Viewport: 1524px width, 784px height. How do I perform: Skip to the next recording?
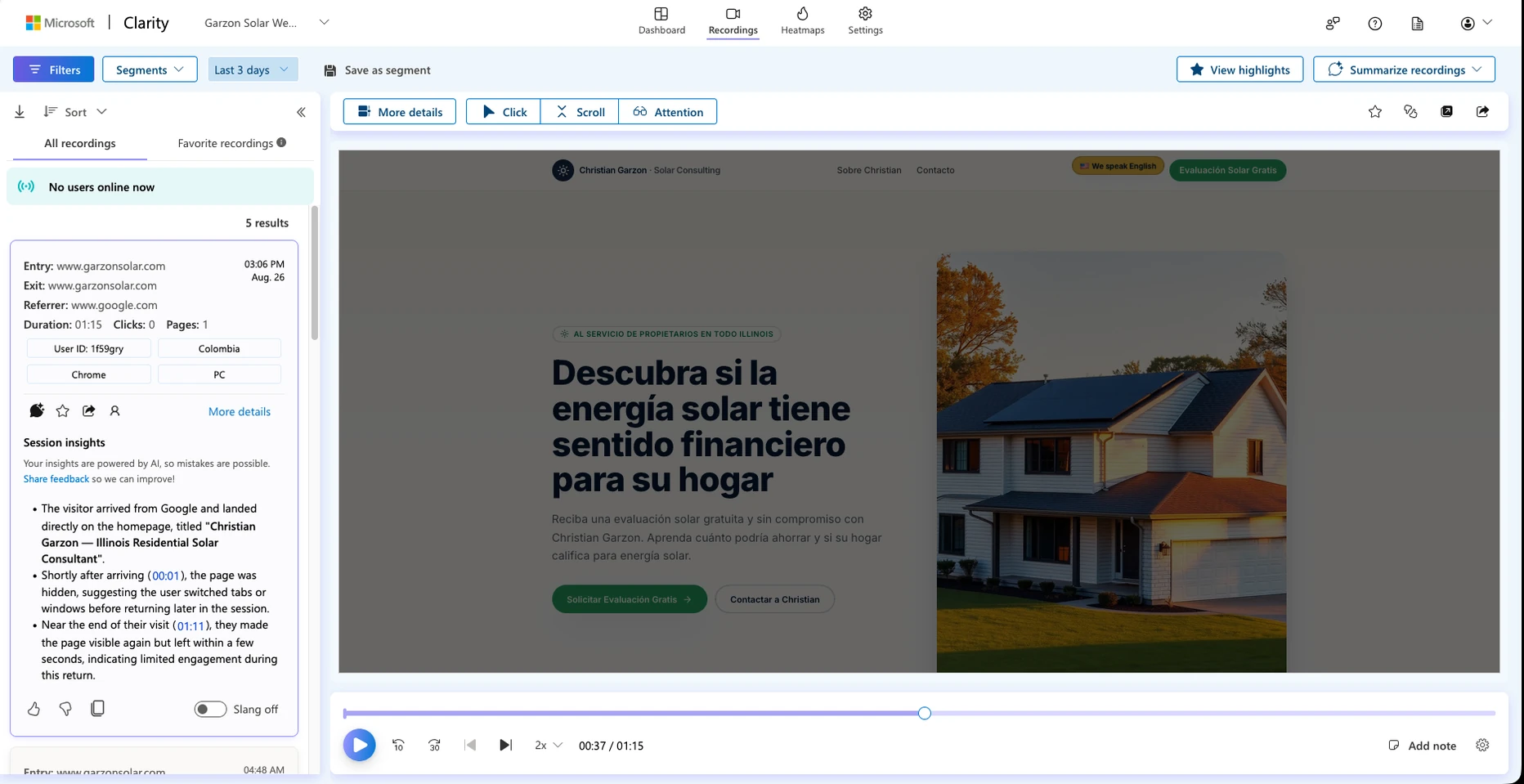click(x=506, y=745)
